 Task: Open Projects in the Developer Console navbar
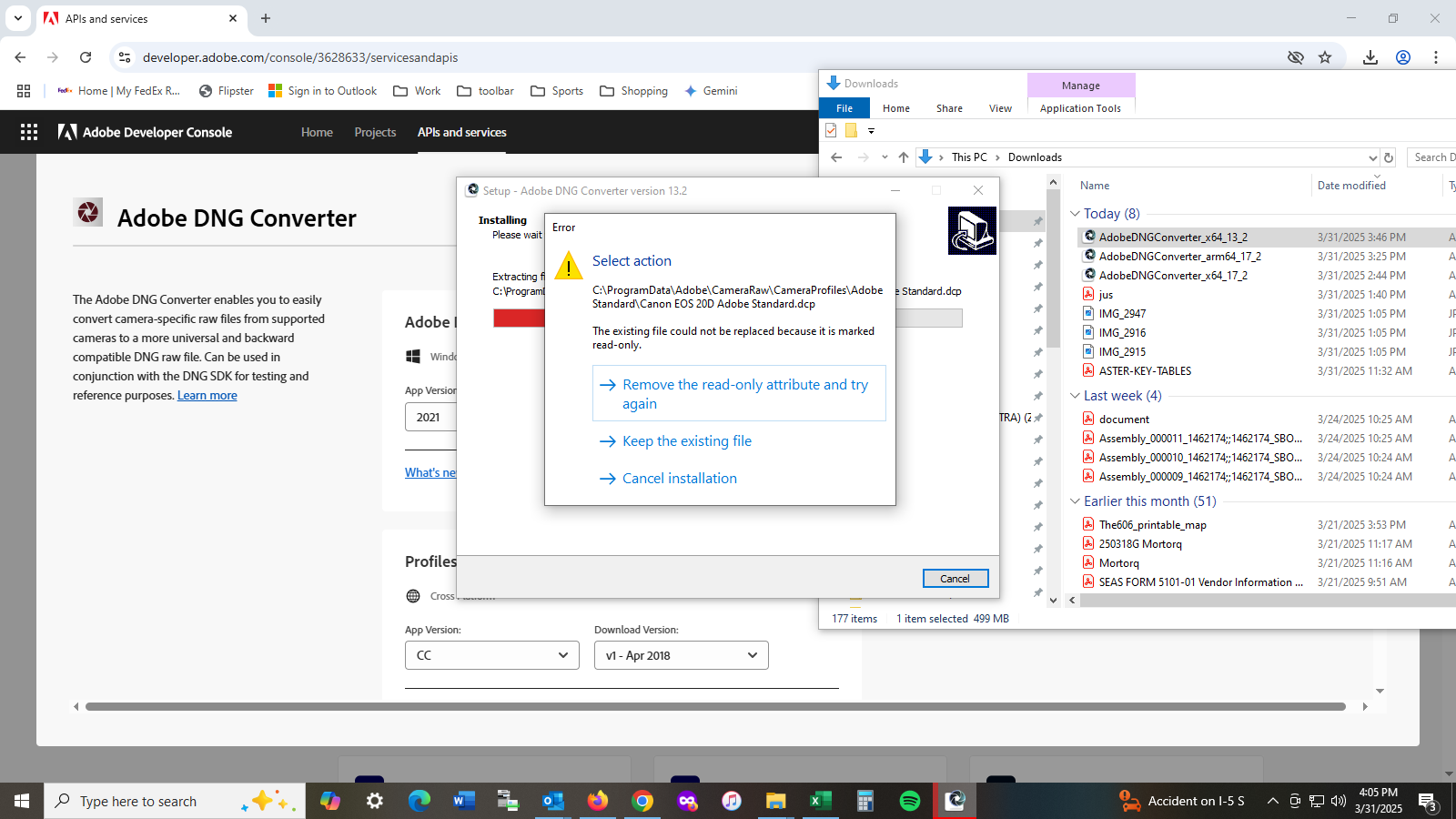pyautogui.click(x=375, y=132)
